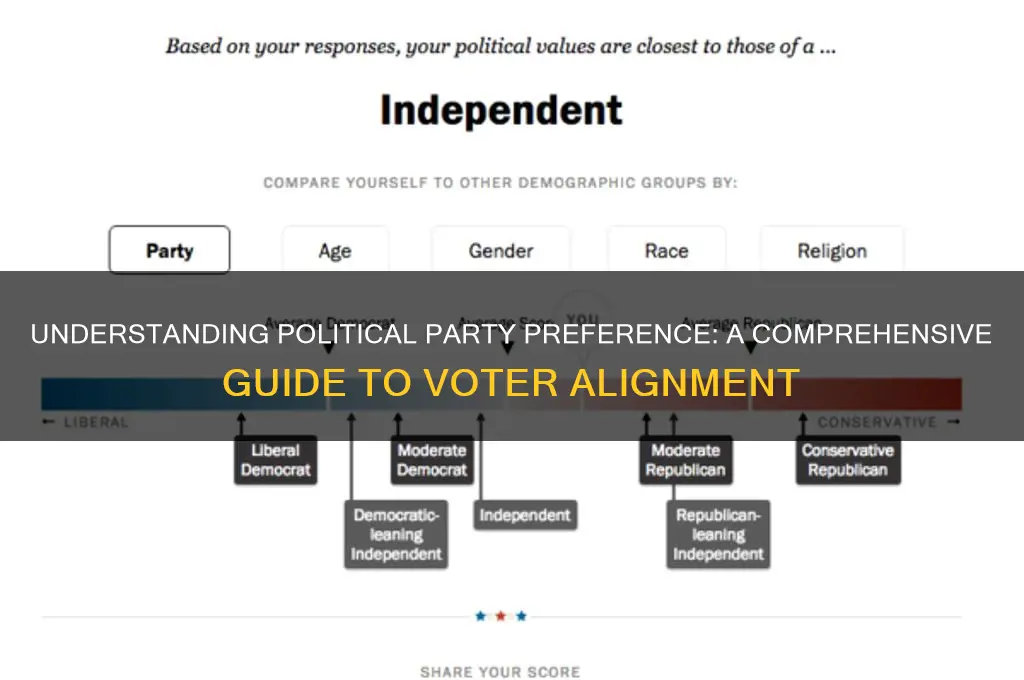1024x680 pixels.
Task: Open the Moderate Democrat category label
Action: click(432, 459)
